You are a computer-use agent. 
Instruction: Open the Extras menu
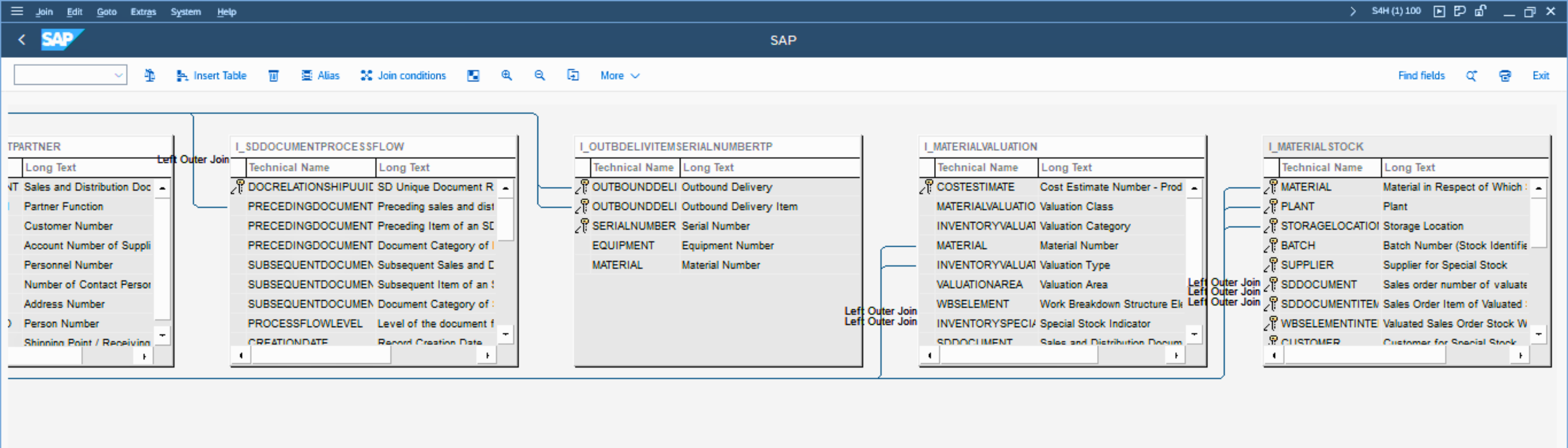point(143,12)
